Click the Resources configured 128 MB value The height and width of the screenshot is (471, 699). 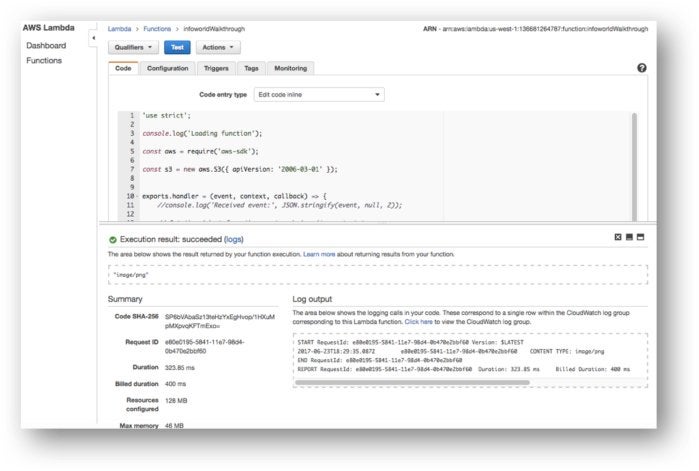(176, 401)
